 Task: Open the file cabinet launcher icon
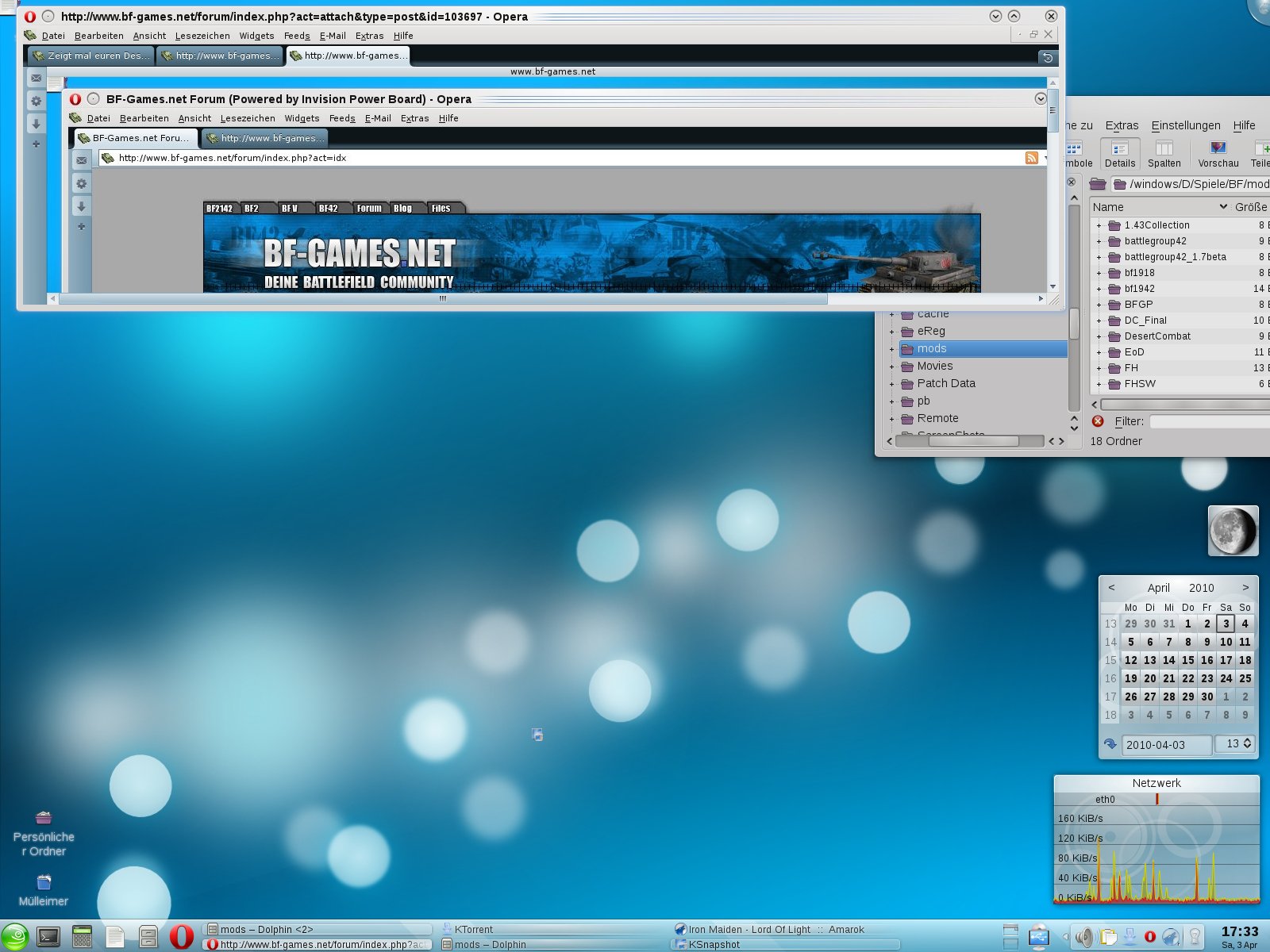click(x=148, y=937)
